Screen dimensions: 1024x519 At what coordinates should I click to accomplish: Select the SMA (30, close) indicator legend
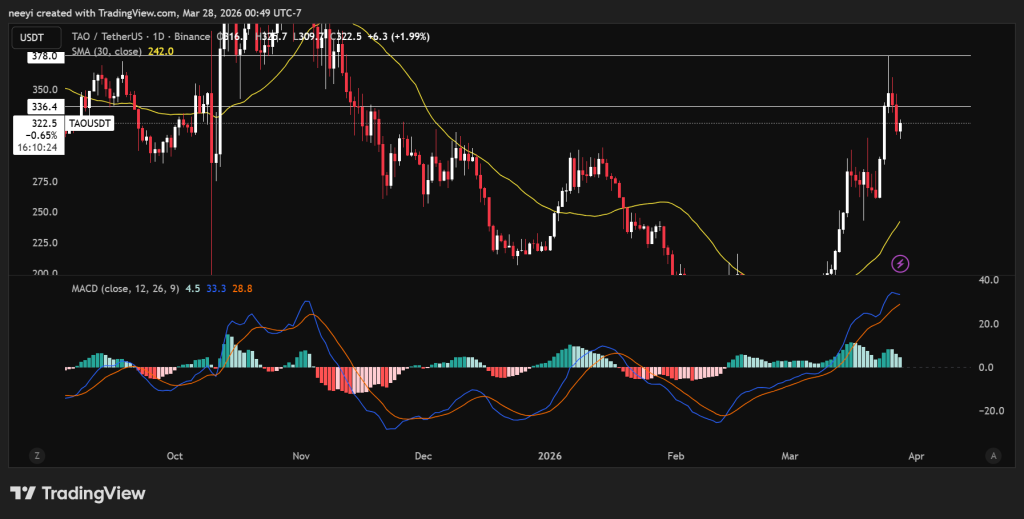[x=106, y=51]
